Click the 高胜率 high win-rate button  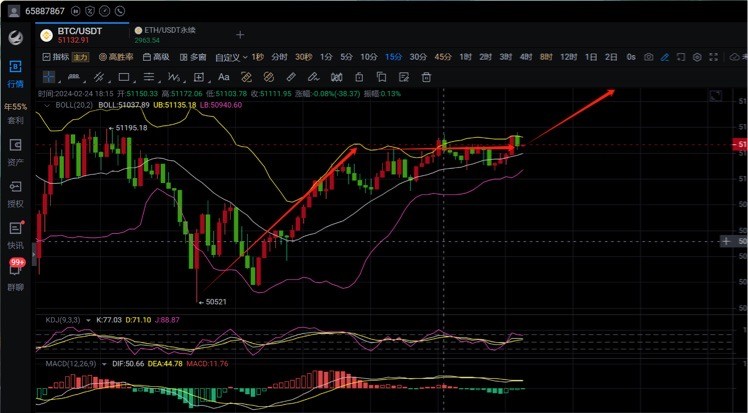[116, 57]
